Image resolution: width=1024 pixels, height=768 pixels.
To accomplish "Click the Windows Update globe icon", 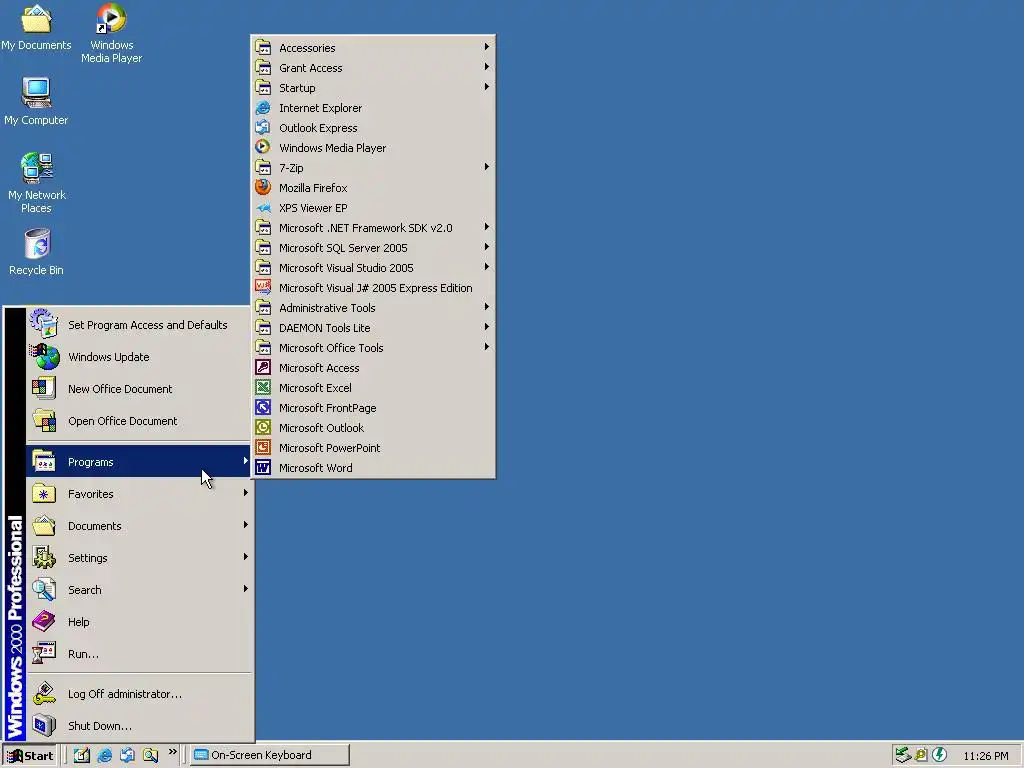I will (44, 357).
